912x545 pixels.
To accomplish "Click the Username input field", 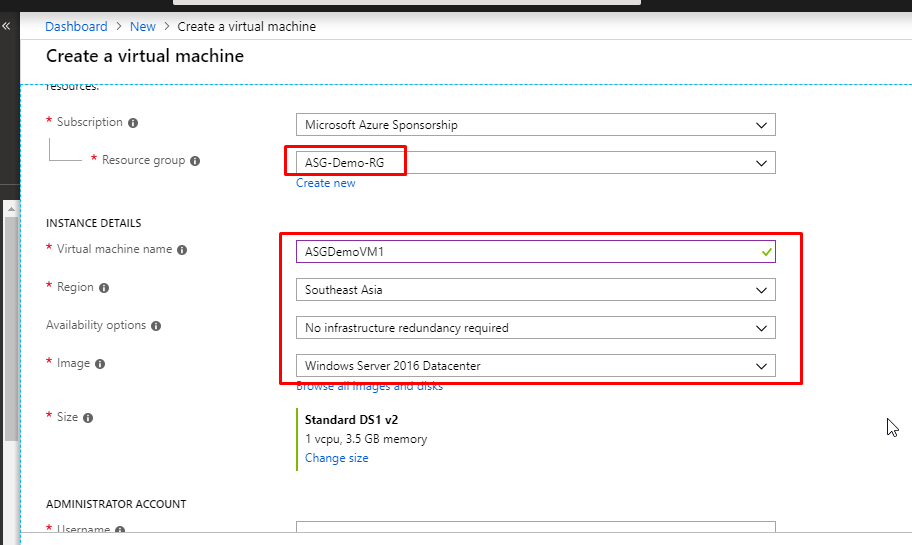I will point(535,530).
